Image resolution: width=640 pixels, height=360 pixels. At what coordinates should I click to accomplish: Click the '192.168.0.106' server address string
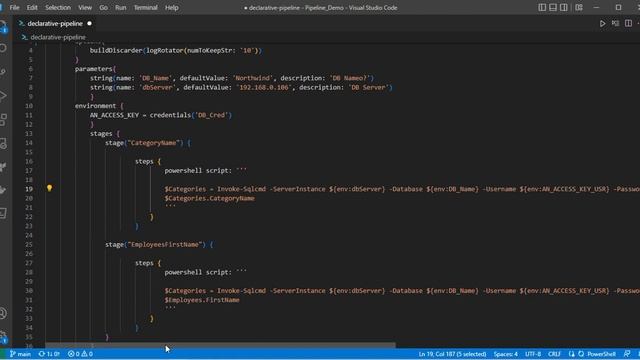(264, 87)
